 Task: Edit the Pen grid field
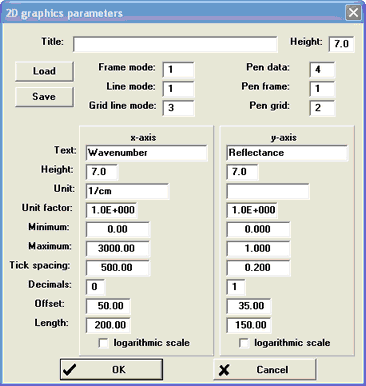[322, 108]
